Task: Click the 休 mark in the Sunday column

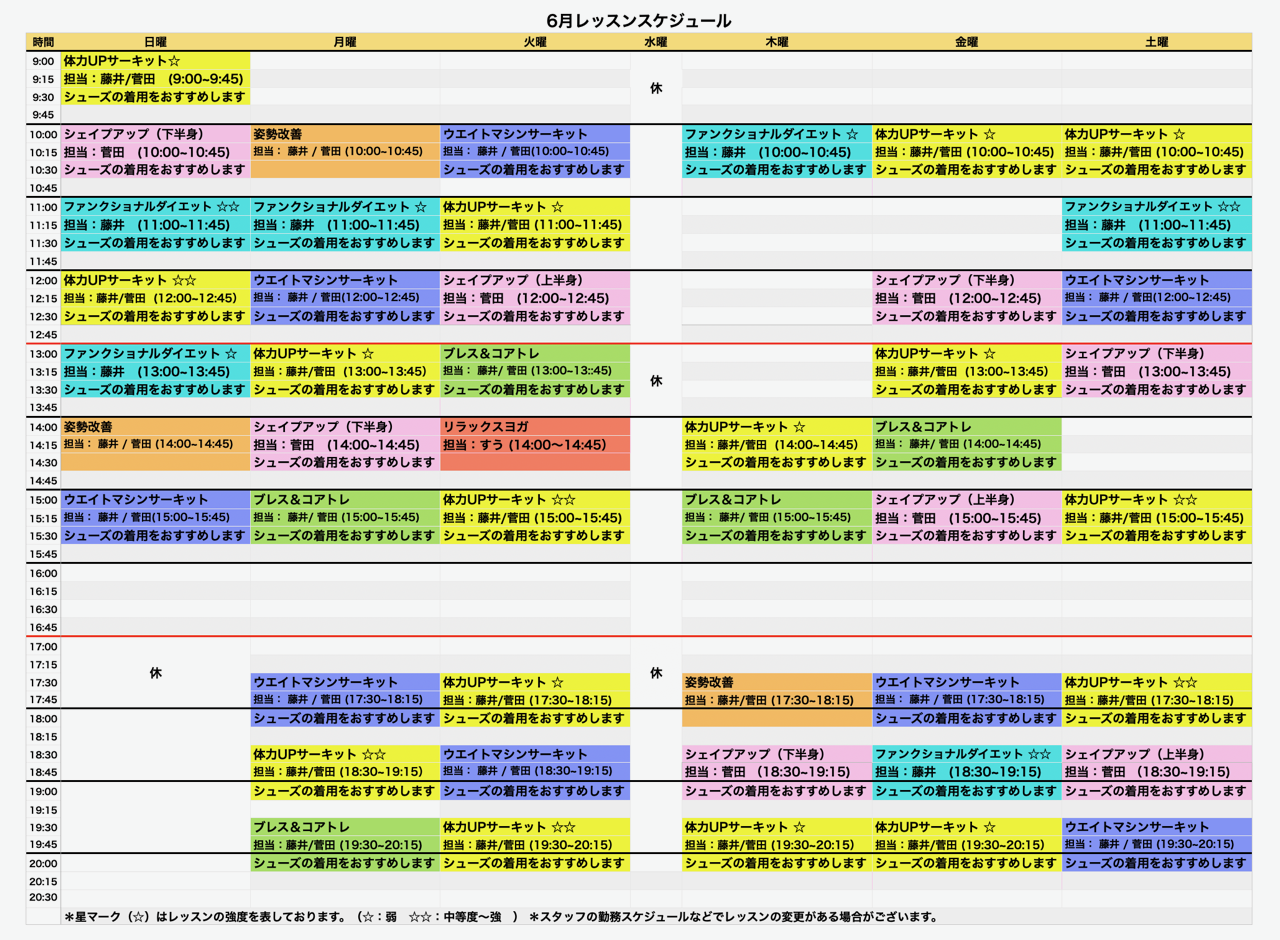Action: click(155, 673)
